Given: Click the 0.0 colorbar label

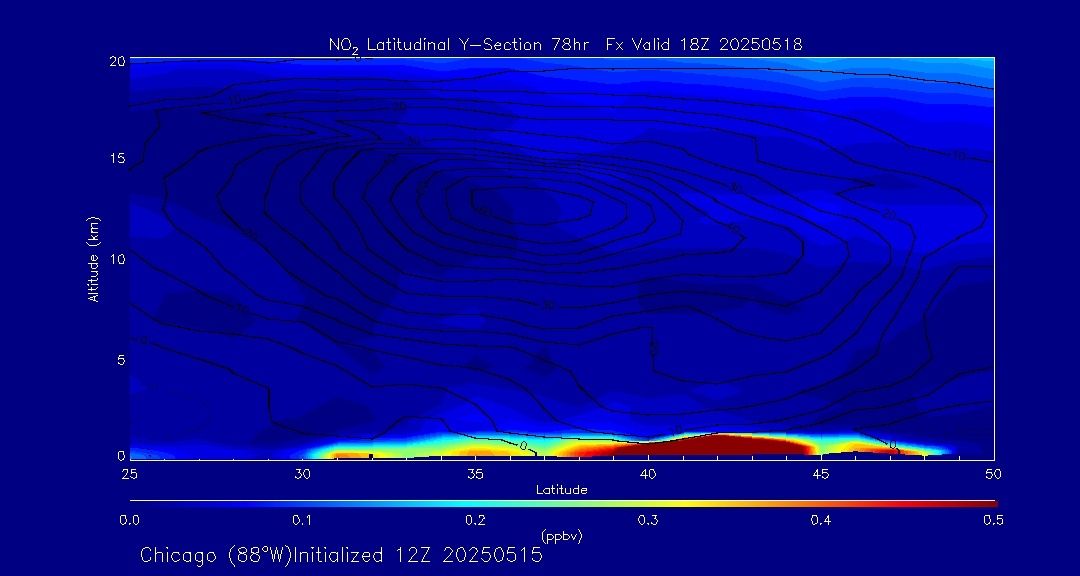Looking at the screenshot, I should coord(129,520).
